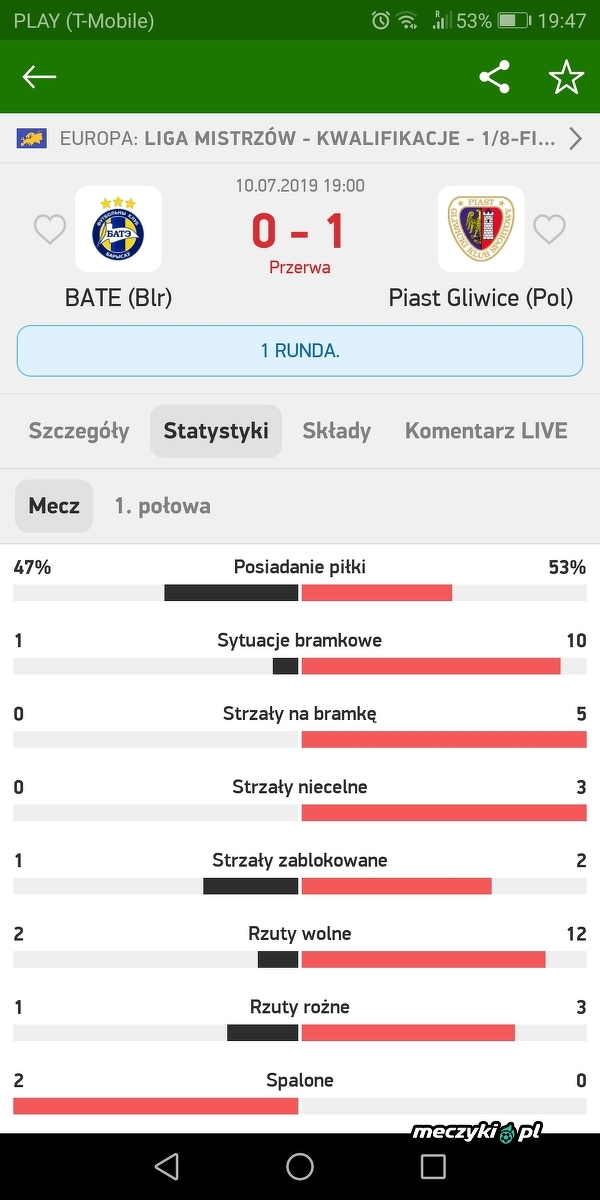600x1200 pixels.
Task: Tap the Piast Gliwice club crest
Action: click(x=481, y=229)
